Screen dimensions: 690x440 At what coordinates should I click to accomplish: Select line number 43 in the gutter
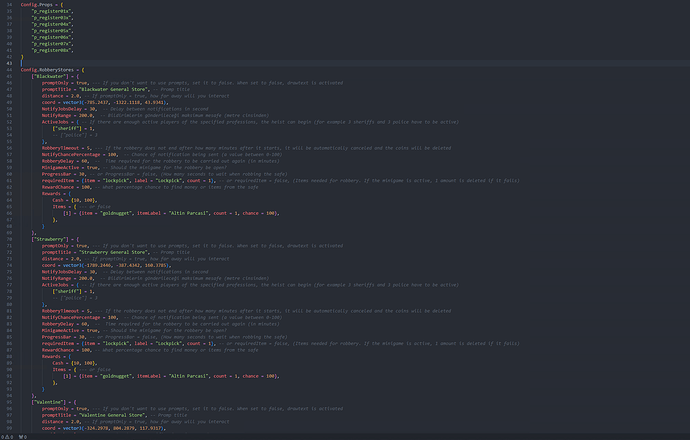[9, 63]
